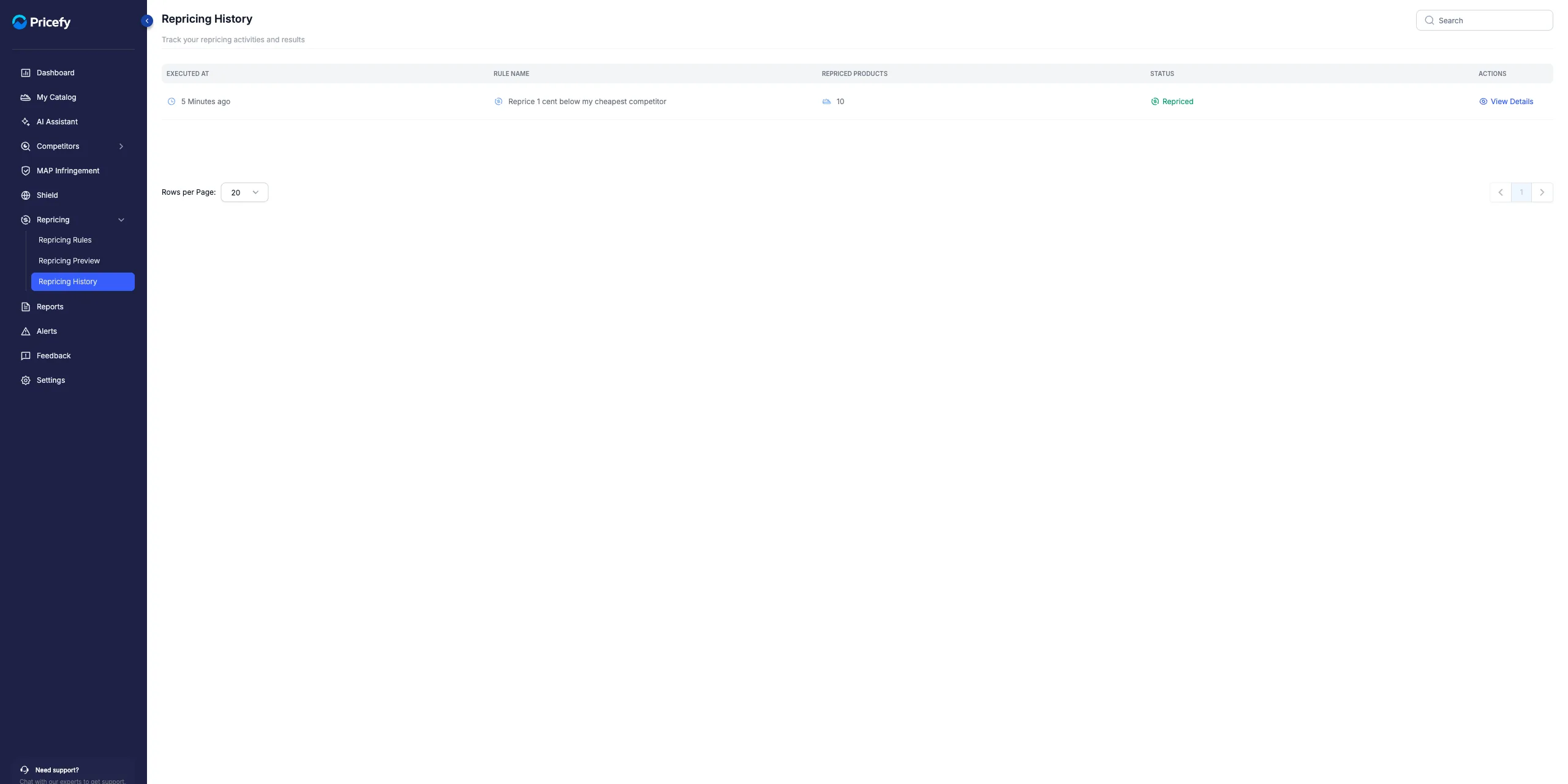Select Repricing Preview submenu item
This screenshot has width=1568, height=784.
point(69,261)
